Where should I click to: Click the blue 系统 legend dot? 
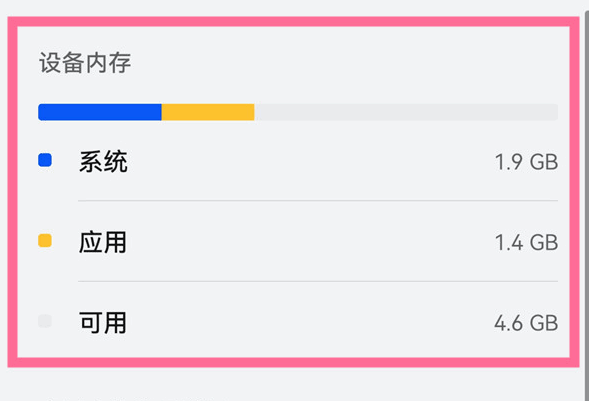(45, 160)
